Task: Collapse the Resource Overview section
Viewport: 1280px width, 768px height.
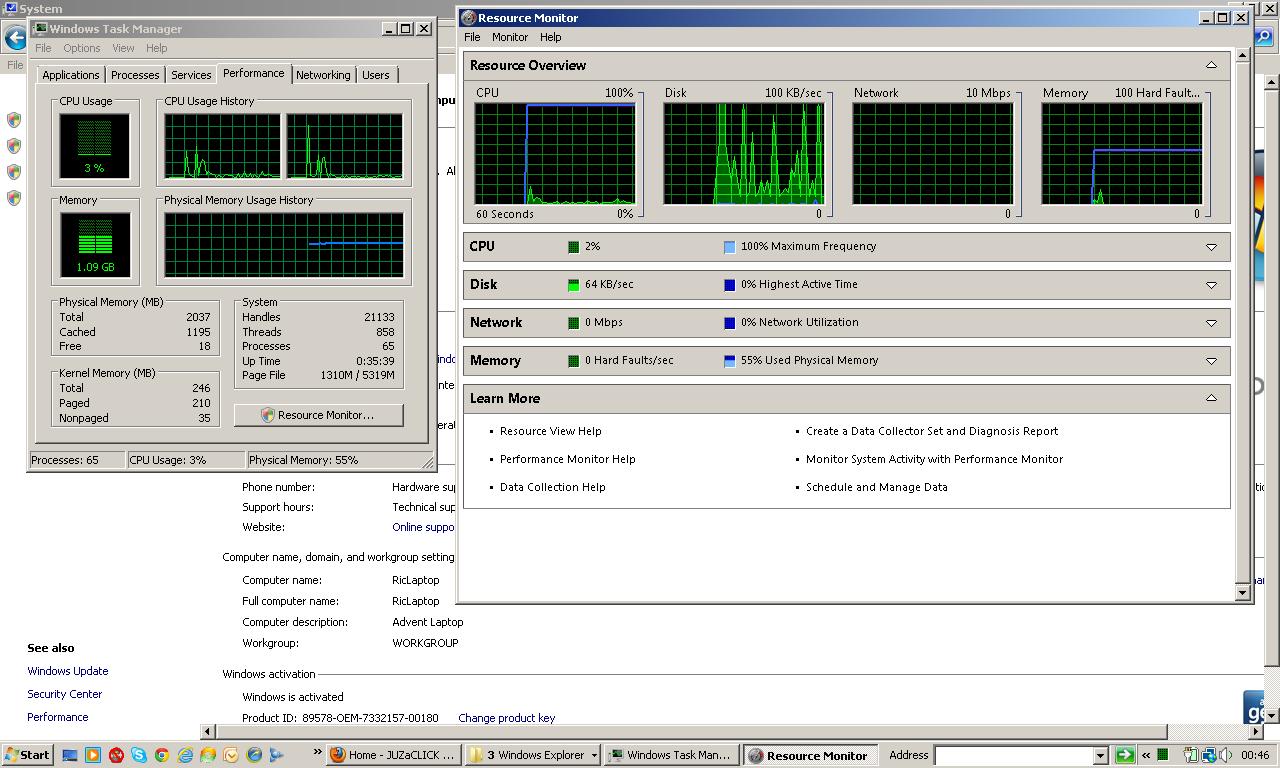Action: [x=1211, y=65]
